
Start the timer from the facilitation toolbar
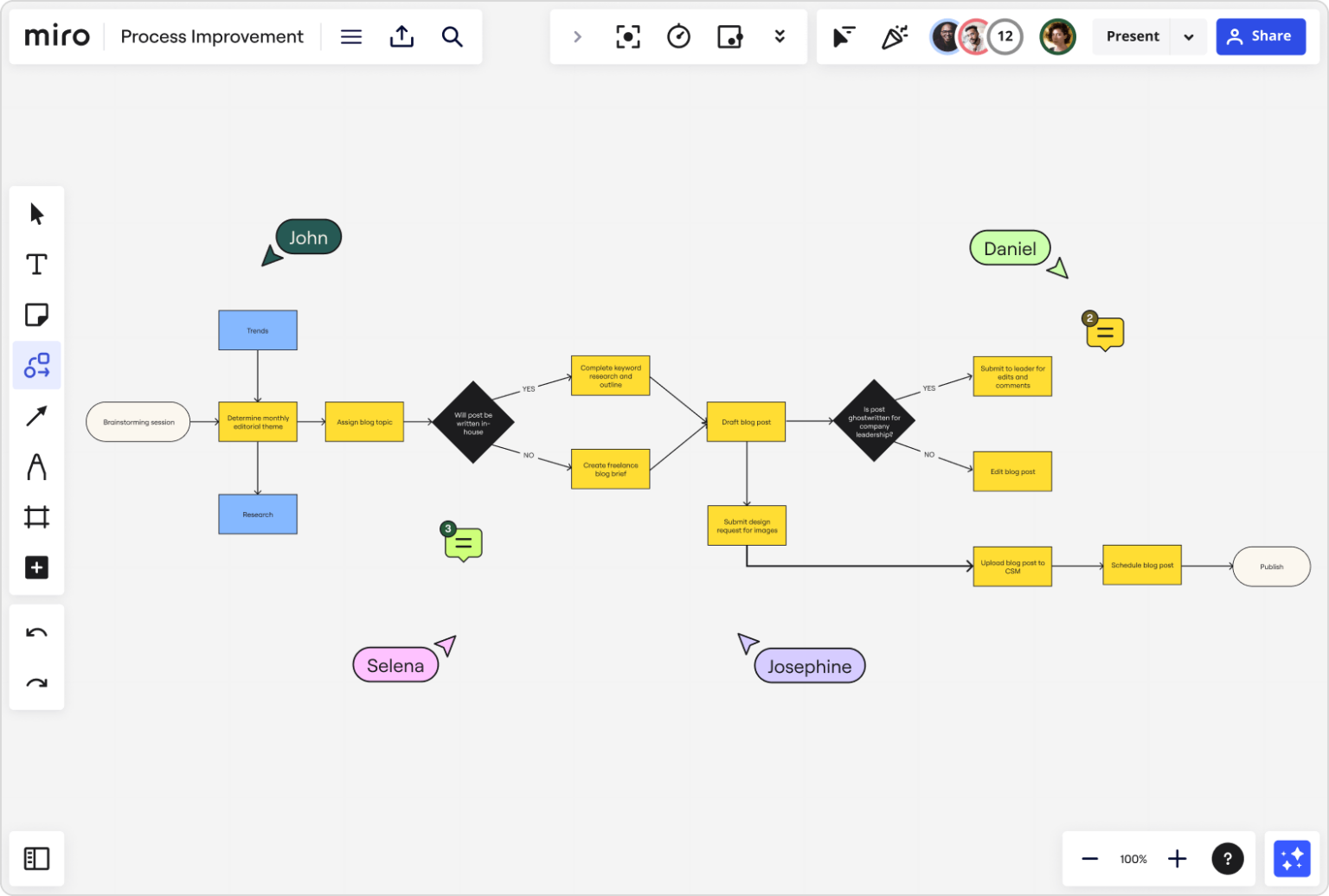coord(679,36)
